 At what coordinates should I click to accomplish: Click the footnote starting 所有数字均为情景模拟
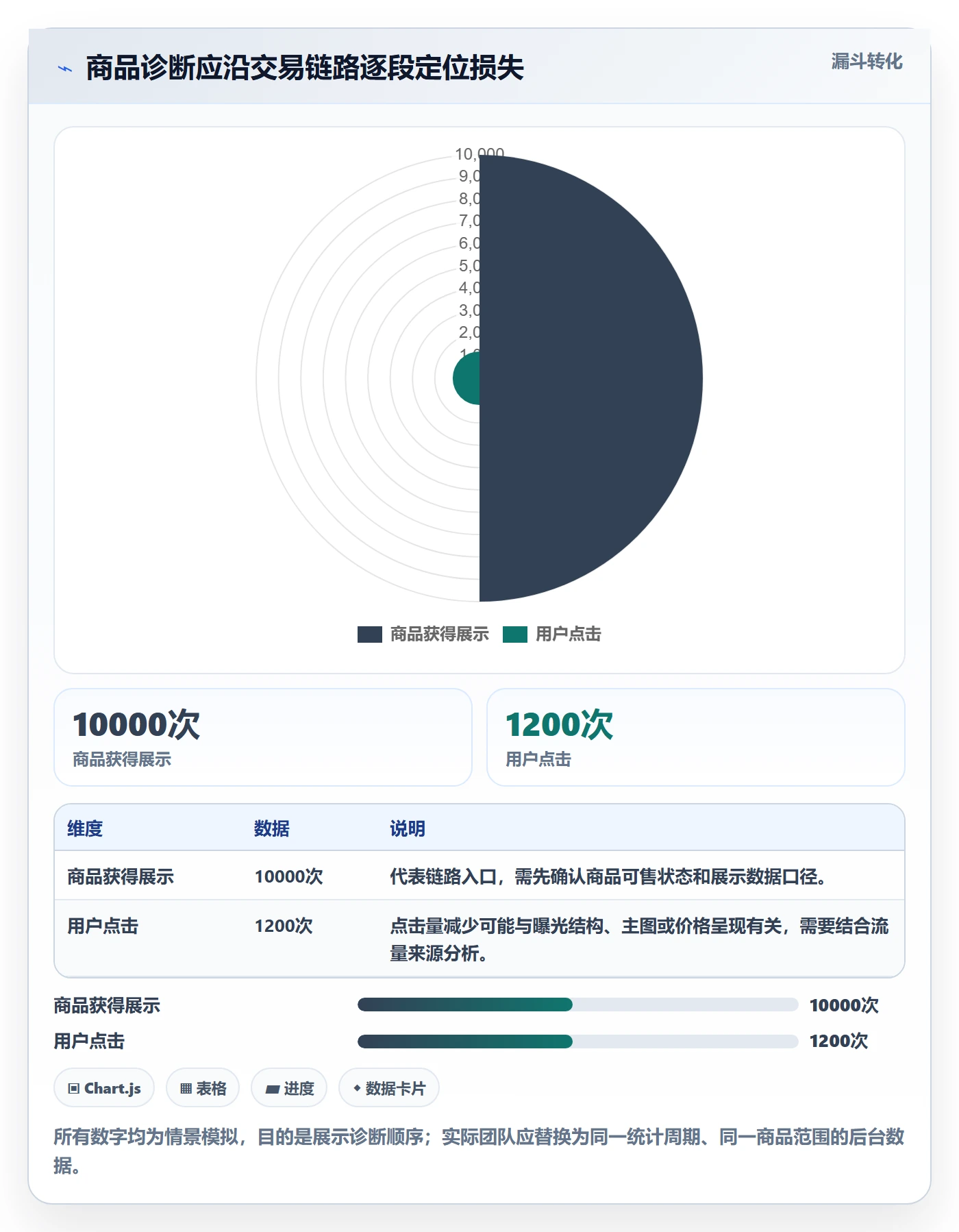480,1151
